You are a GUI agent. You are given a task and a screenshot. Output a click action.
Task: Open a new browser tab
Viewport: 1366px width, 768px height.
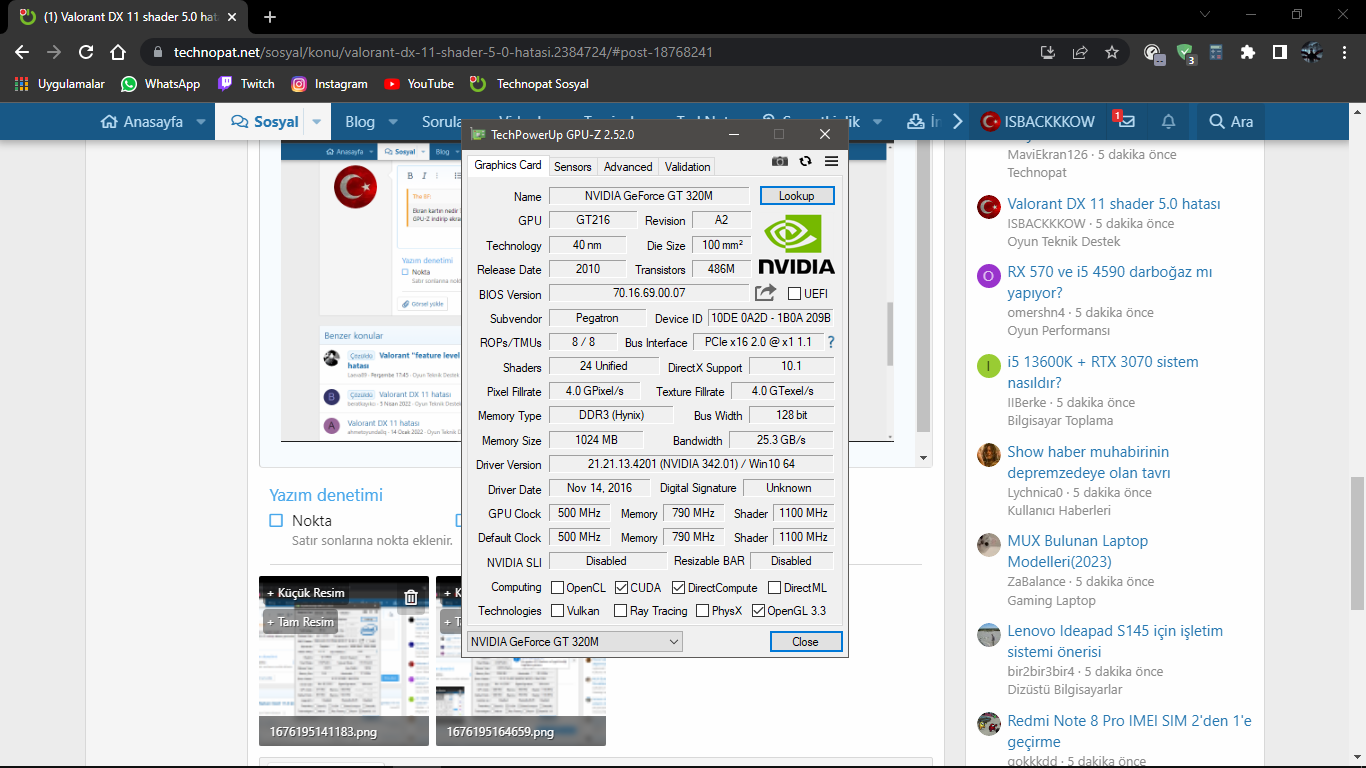click(x=270, y=17)
